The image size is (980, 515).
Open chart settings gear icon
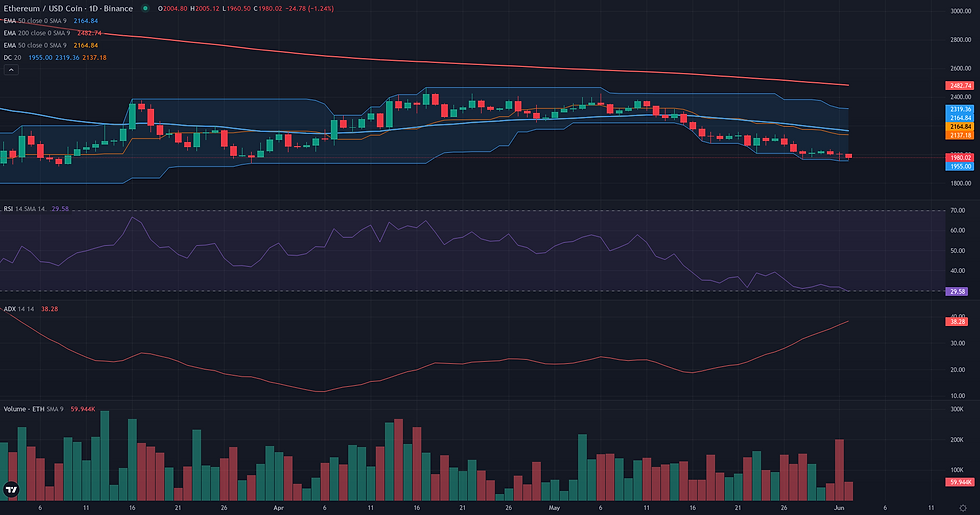pyautogui.click(x=963, y=508)
